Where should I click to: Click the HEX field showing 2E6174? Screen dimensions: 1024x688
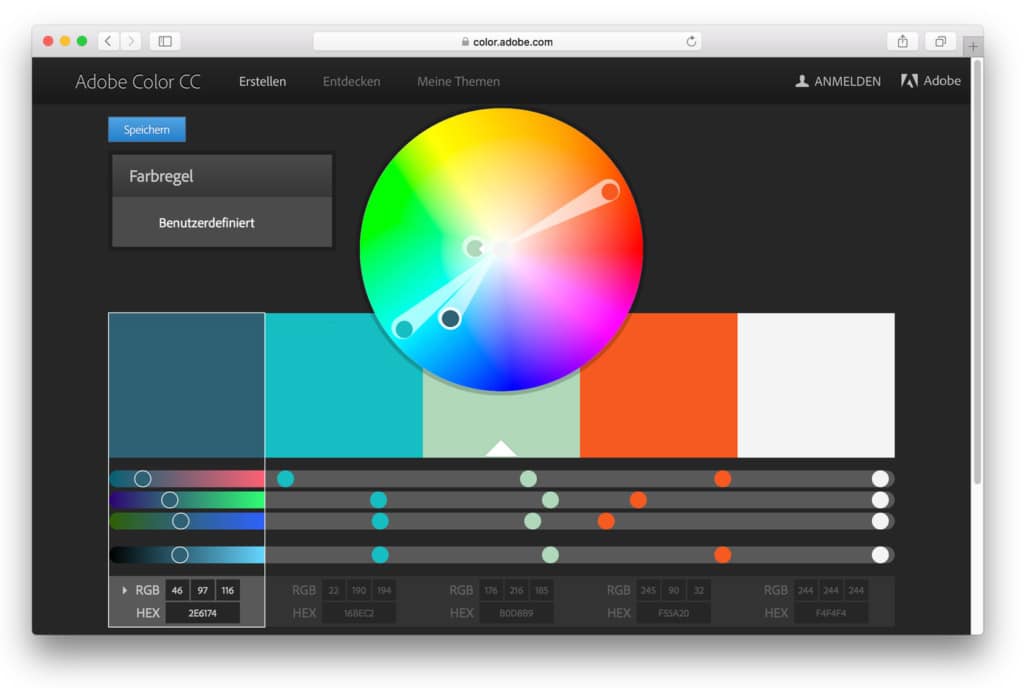202,613
